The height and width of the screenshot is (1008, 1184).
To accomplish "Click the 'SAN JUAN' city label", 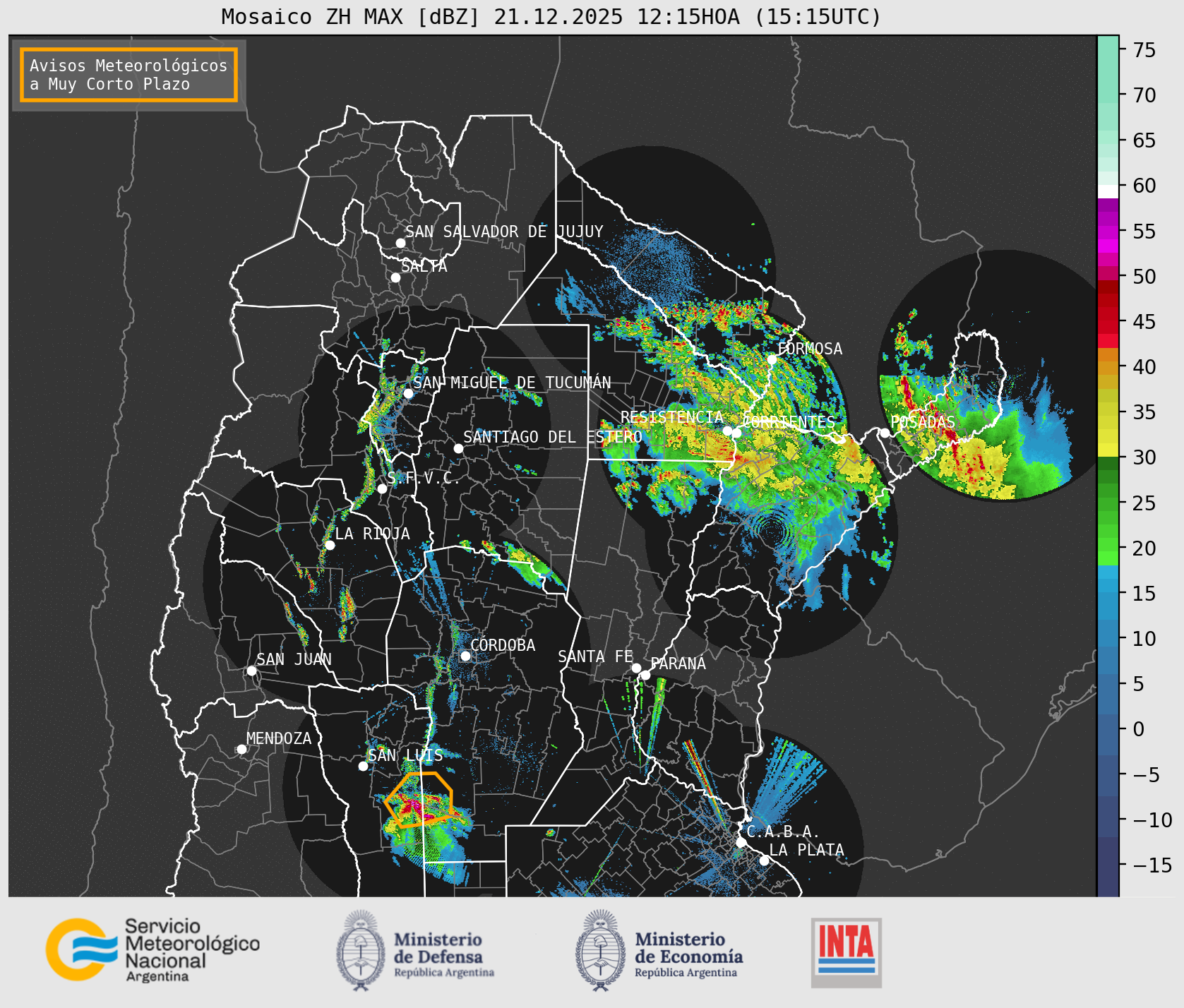I will pos(294,659).
